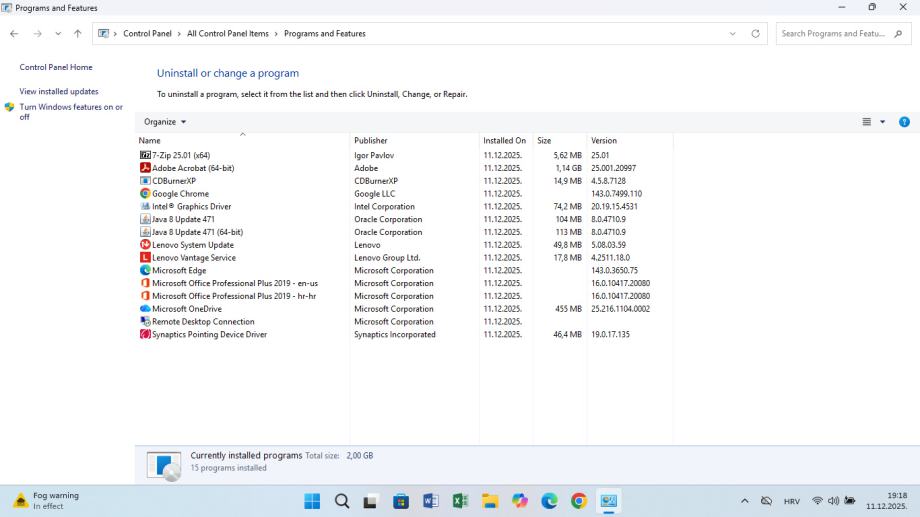Select Lenovo Vantage Service icon in list
Screen dimensions: 920x517
coord(145,258)
